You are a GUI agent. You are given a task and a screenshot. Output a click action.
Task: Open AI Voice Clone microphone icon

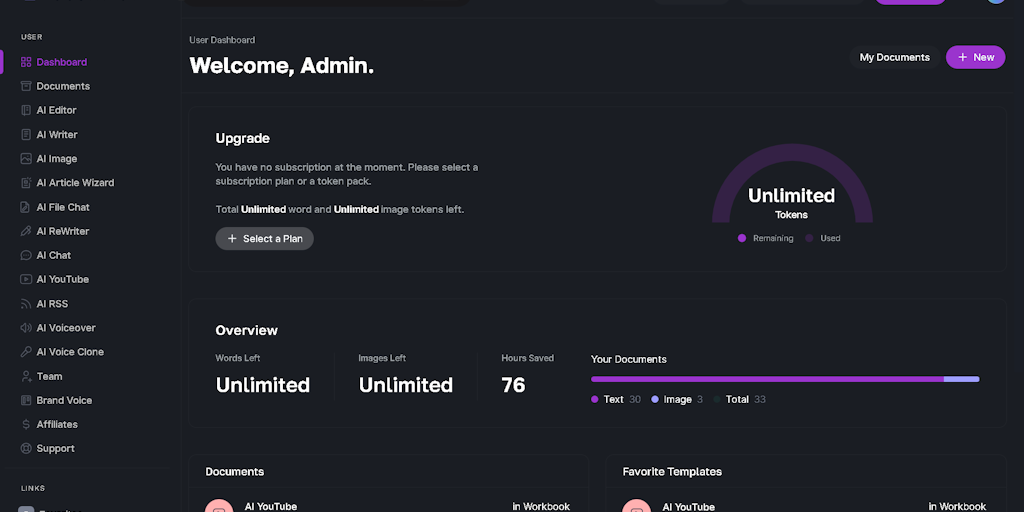click(x=27, y=352)
